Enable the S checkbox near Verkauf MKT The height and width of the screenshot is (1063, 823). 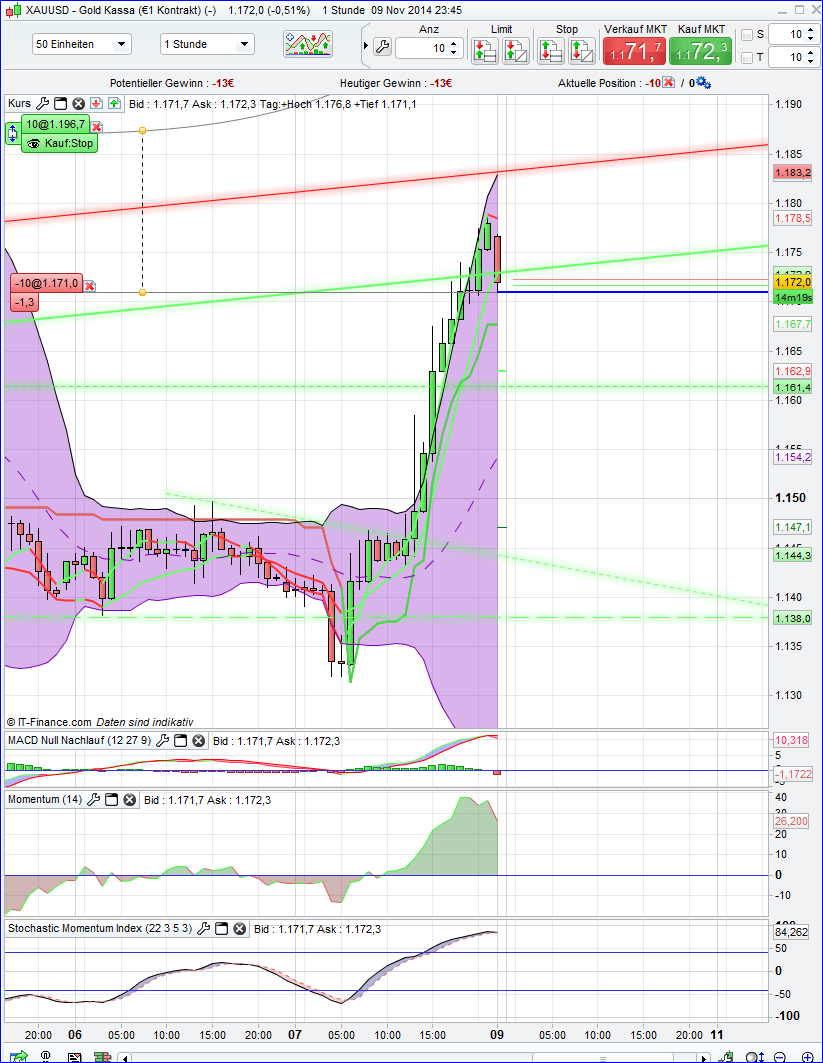click(746, 34)
